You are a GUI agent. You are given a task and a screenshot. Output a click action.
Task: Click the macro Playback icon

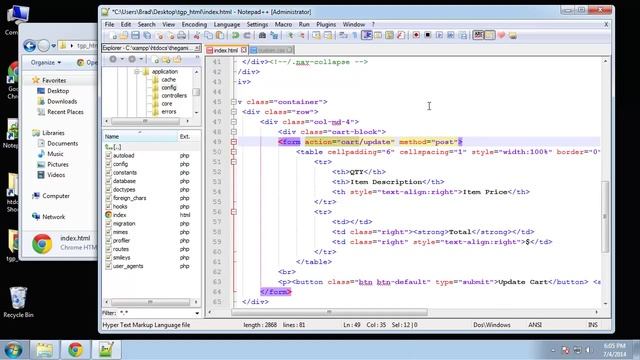pyautogui.click(x=439, y=36)
